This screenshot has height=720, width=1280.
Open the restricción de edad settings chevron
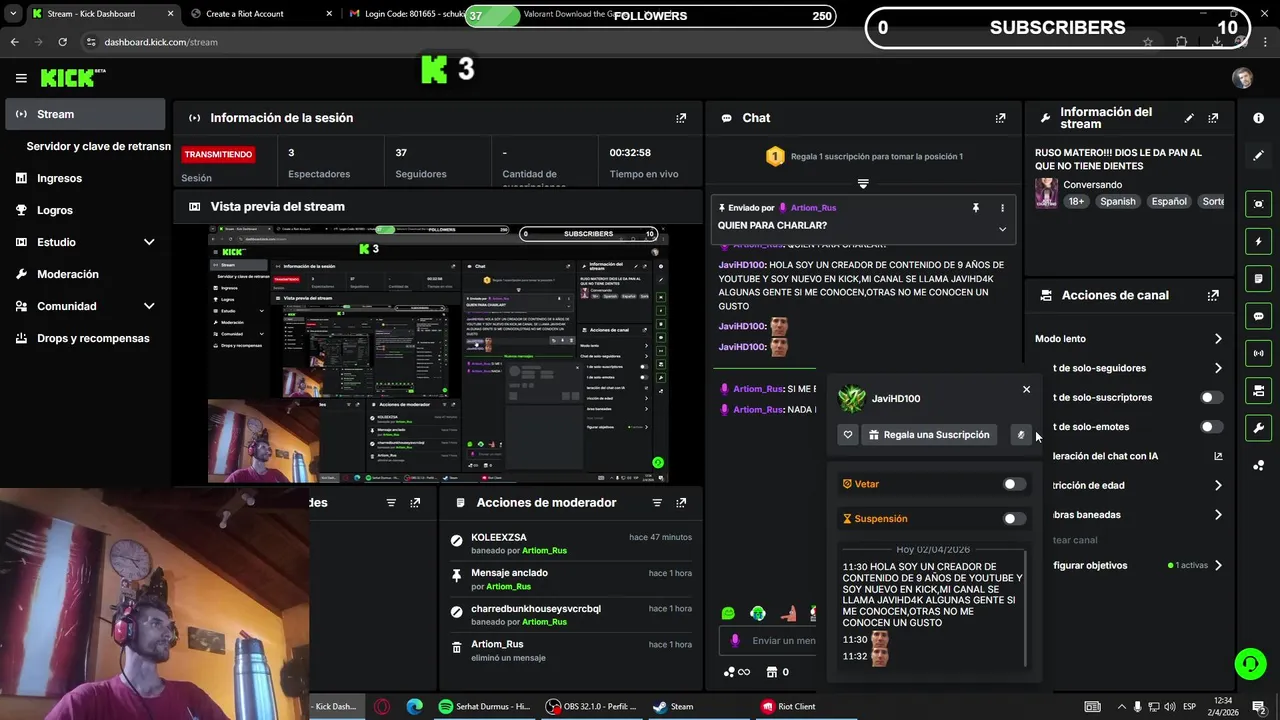pos(1218,485)
